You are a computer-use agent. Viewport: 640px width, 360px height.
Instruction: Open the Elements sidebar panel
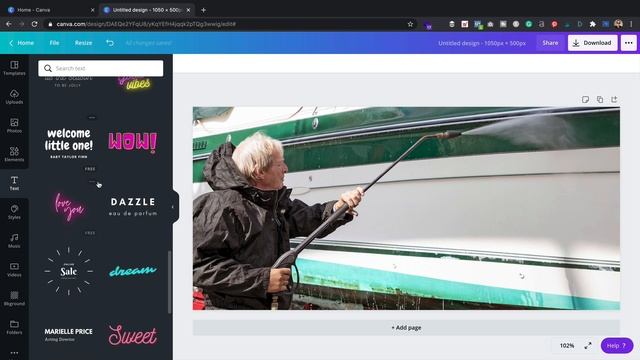tap(14, 154)
